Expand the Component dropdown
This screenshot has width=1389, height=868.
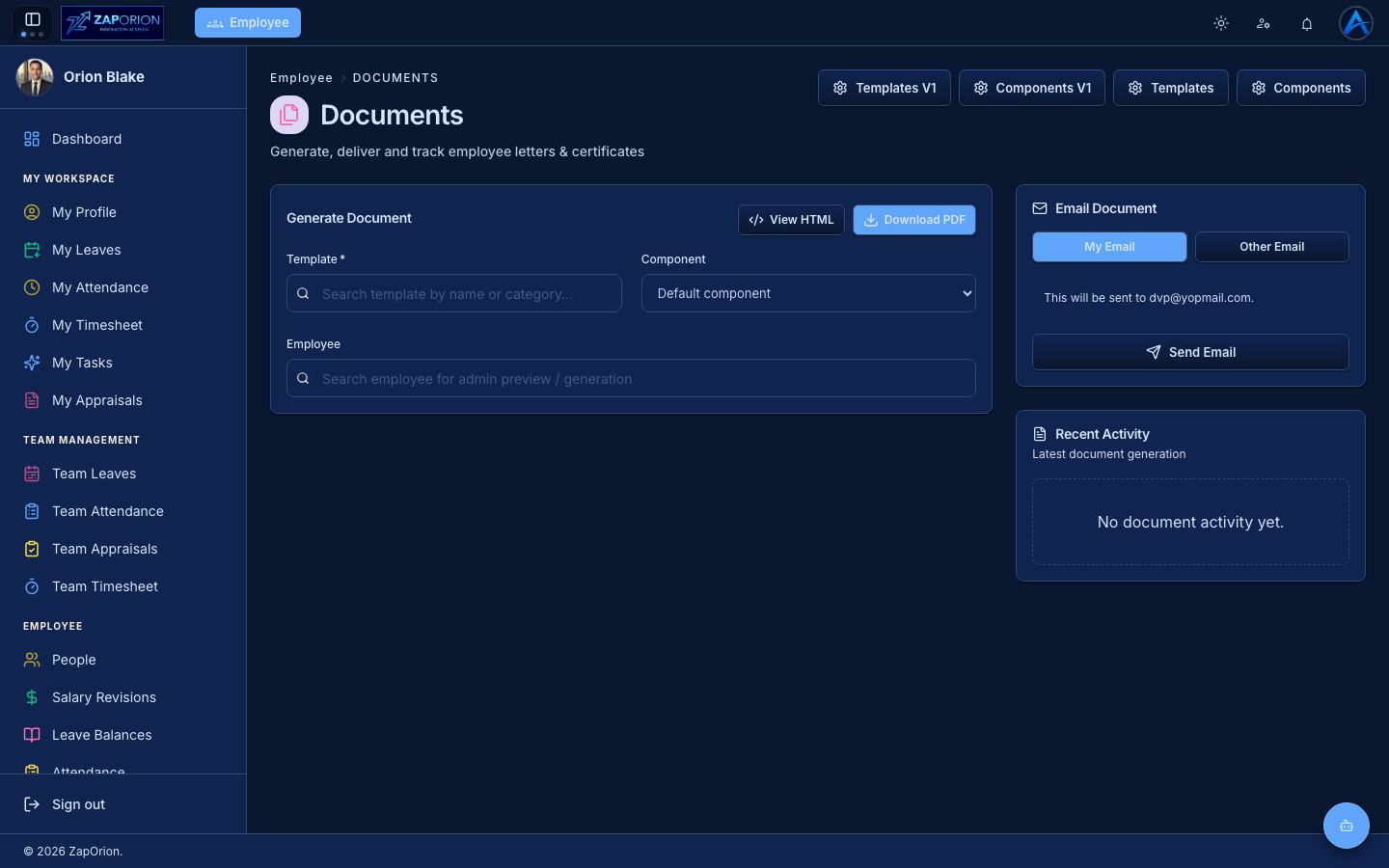pyautogui.click(x=808, y=293)
